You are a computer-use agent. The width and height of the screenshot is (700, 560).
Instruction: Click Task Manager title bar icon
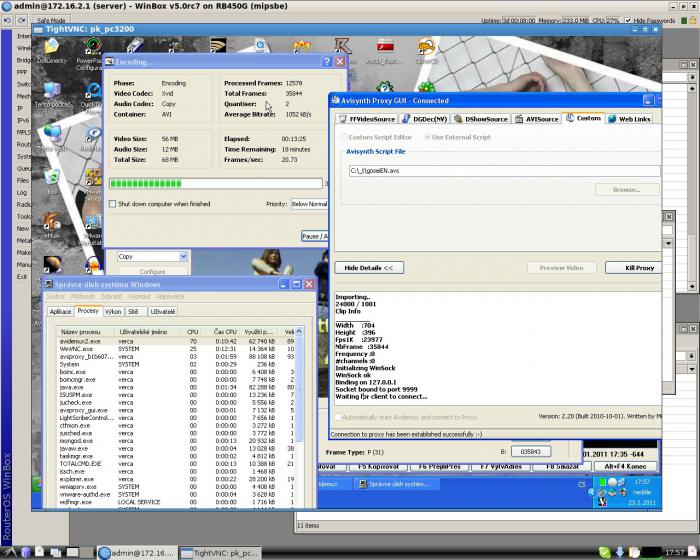point(49,284)
